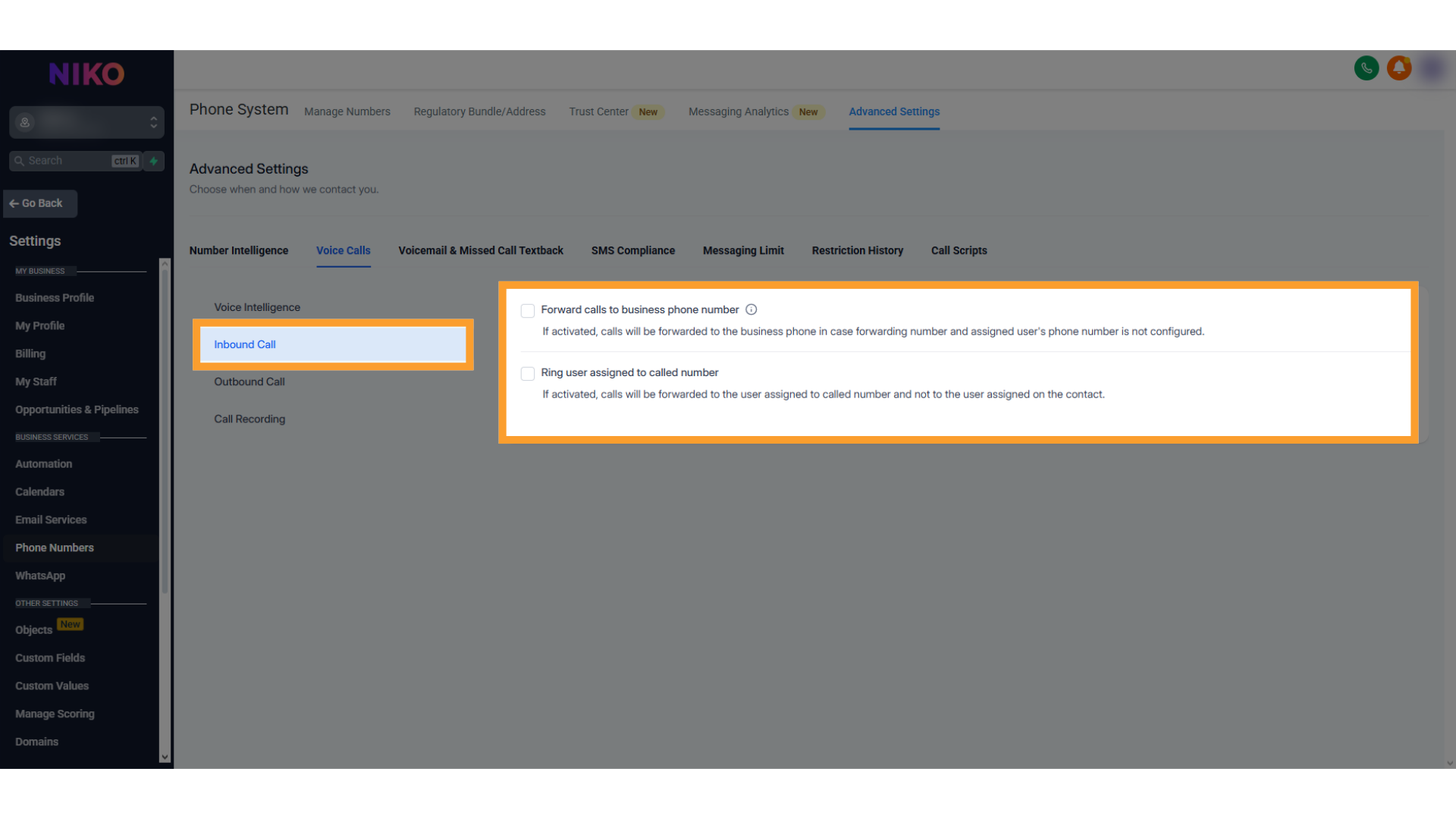This screenshot has height=819, width=1456.
Task: Click the search magnifier icon
Action: [19, 161]
